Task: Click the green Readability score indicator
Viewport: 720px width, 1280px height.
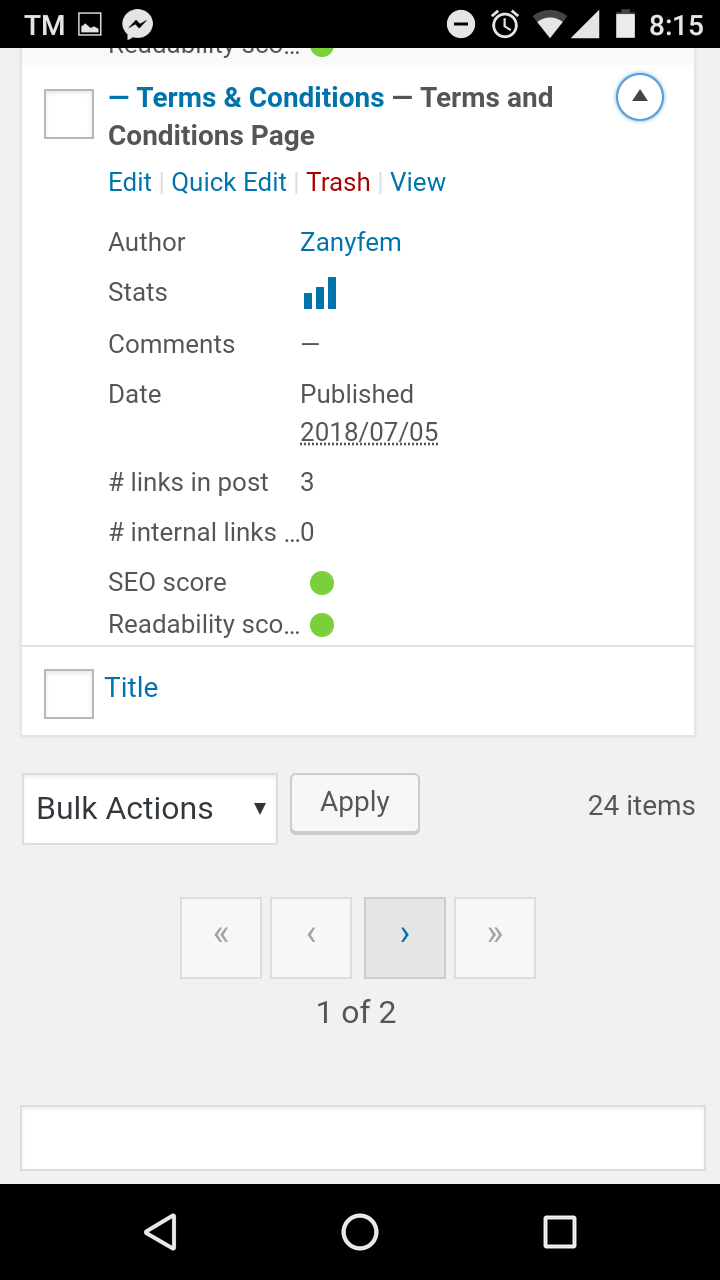Action: click(321, 625)
